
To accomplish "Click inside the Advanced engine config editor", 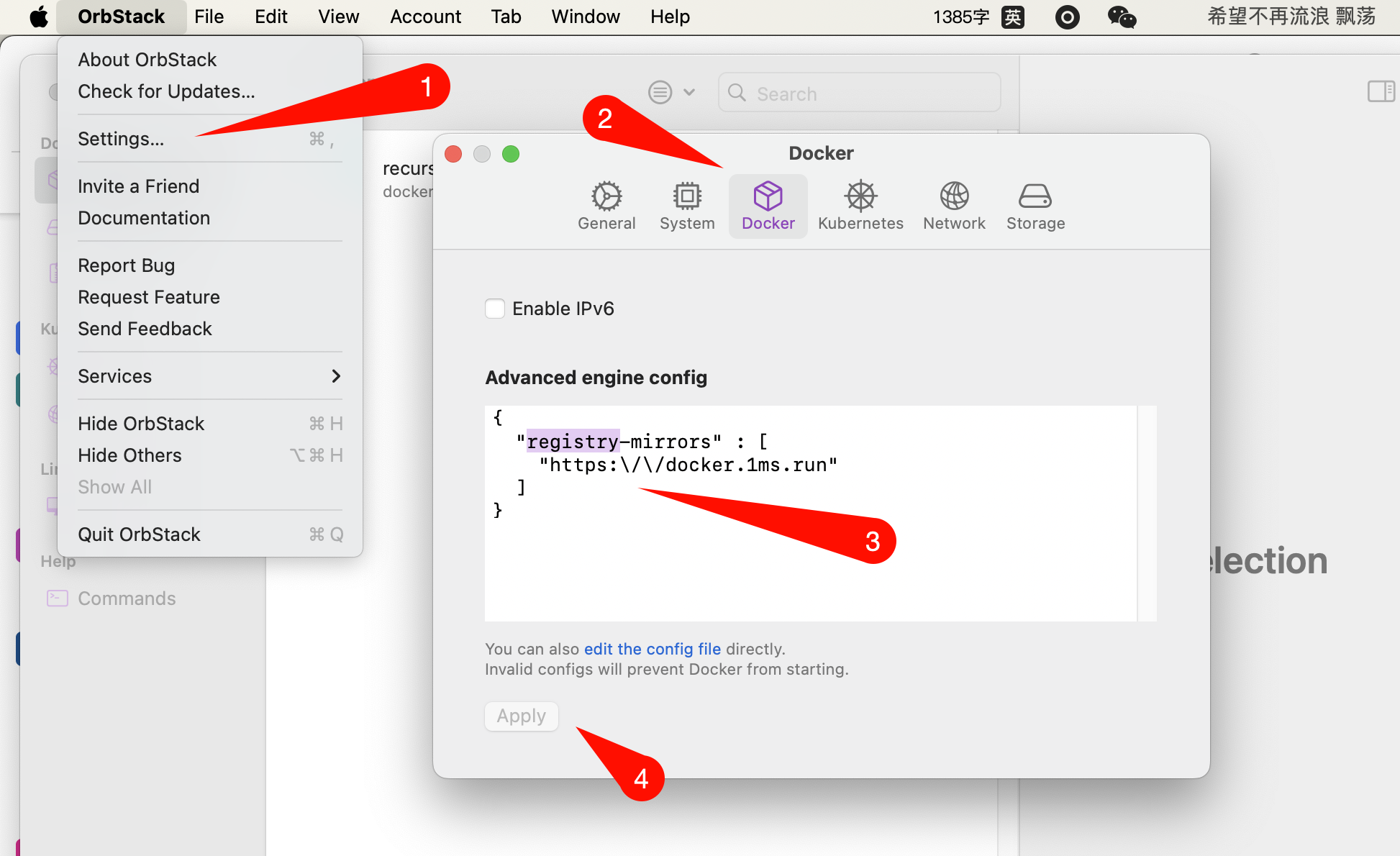I will (811, 514).
